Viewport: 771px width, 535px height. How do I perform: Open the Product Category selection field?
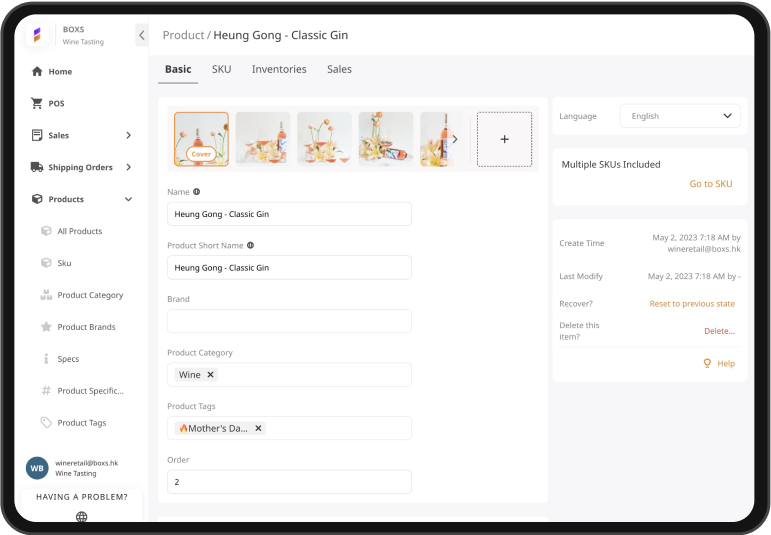pos(289,375)
